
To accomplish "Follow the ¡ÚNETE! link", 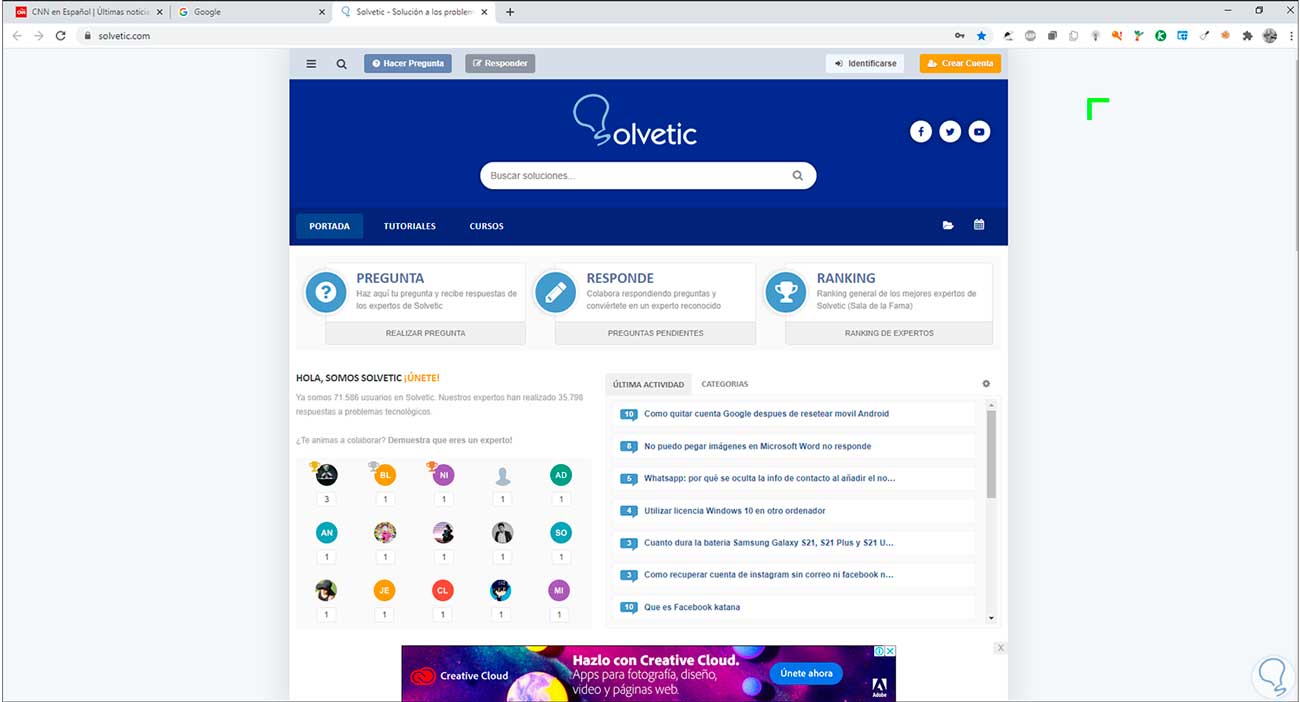I will pyautogui.click(x=421, y=377).
